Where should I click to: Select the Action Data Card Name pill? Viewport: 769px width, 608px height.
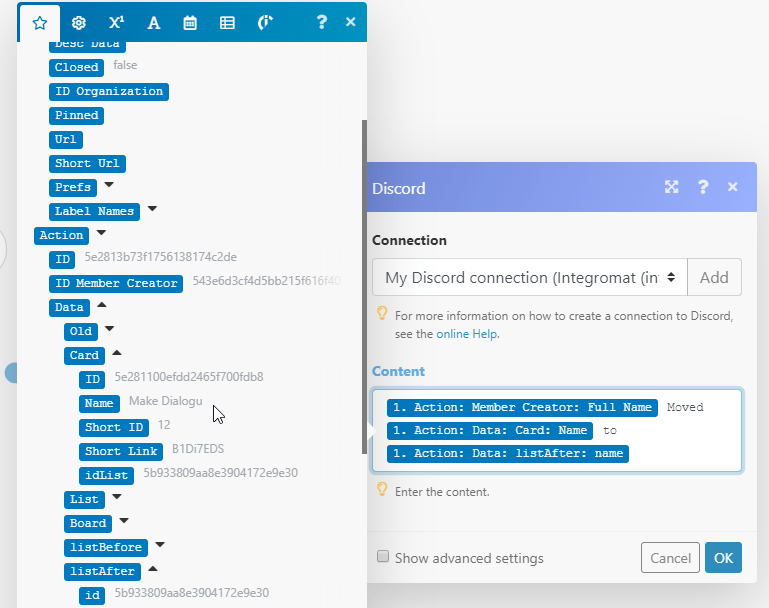(x=490, y=431)
